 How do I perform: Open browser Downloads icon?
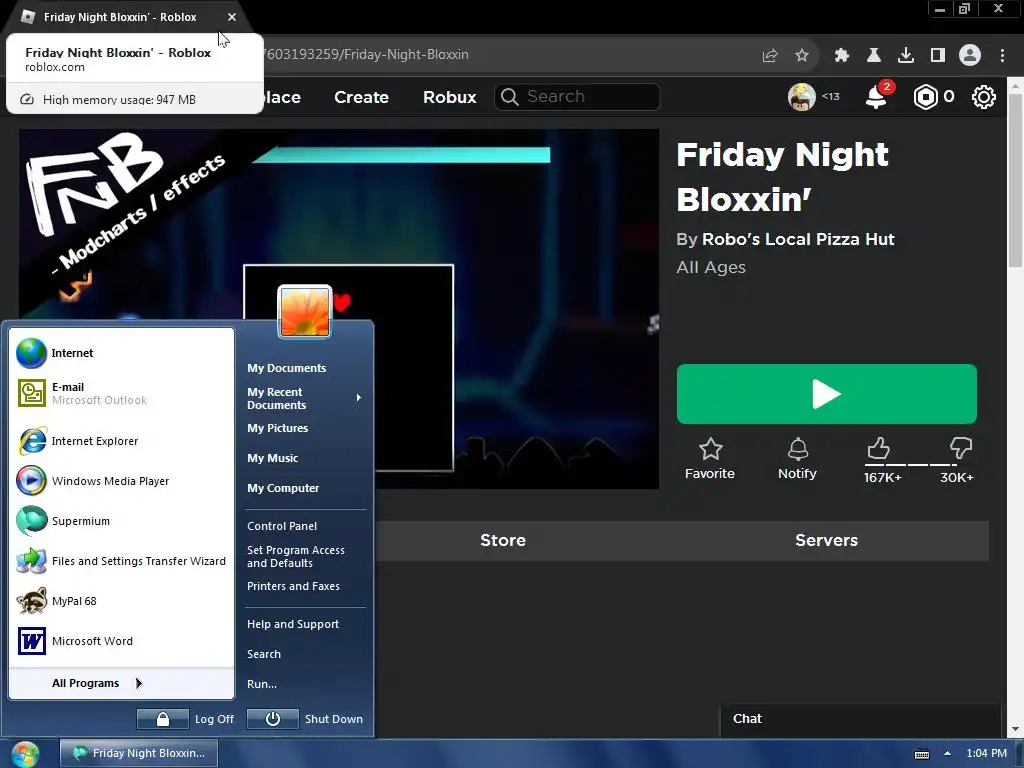pyautogui.click(x=906, y=56)
